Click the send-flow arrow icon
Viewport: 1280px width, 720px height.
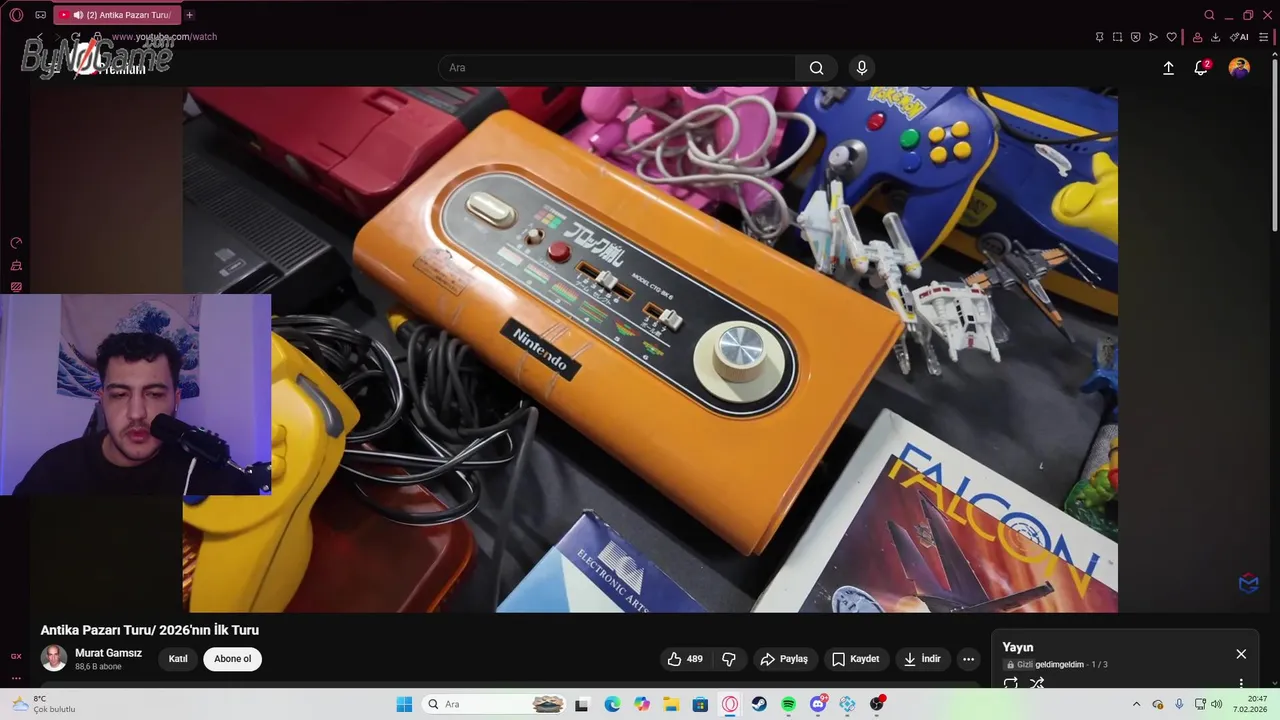coord(1153,37)
